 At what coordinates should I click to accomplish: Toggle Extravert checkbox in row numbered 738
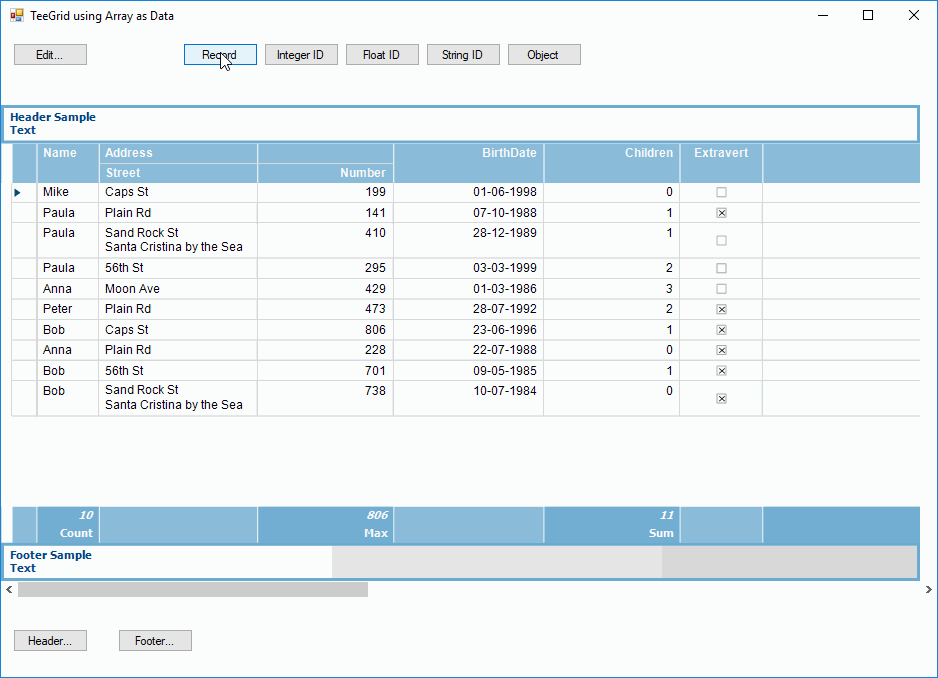pos(721,398)
